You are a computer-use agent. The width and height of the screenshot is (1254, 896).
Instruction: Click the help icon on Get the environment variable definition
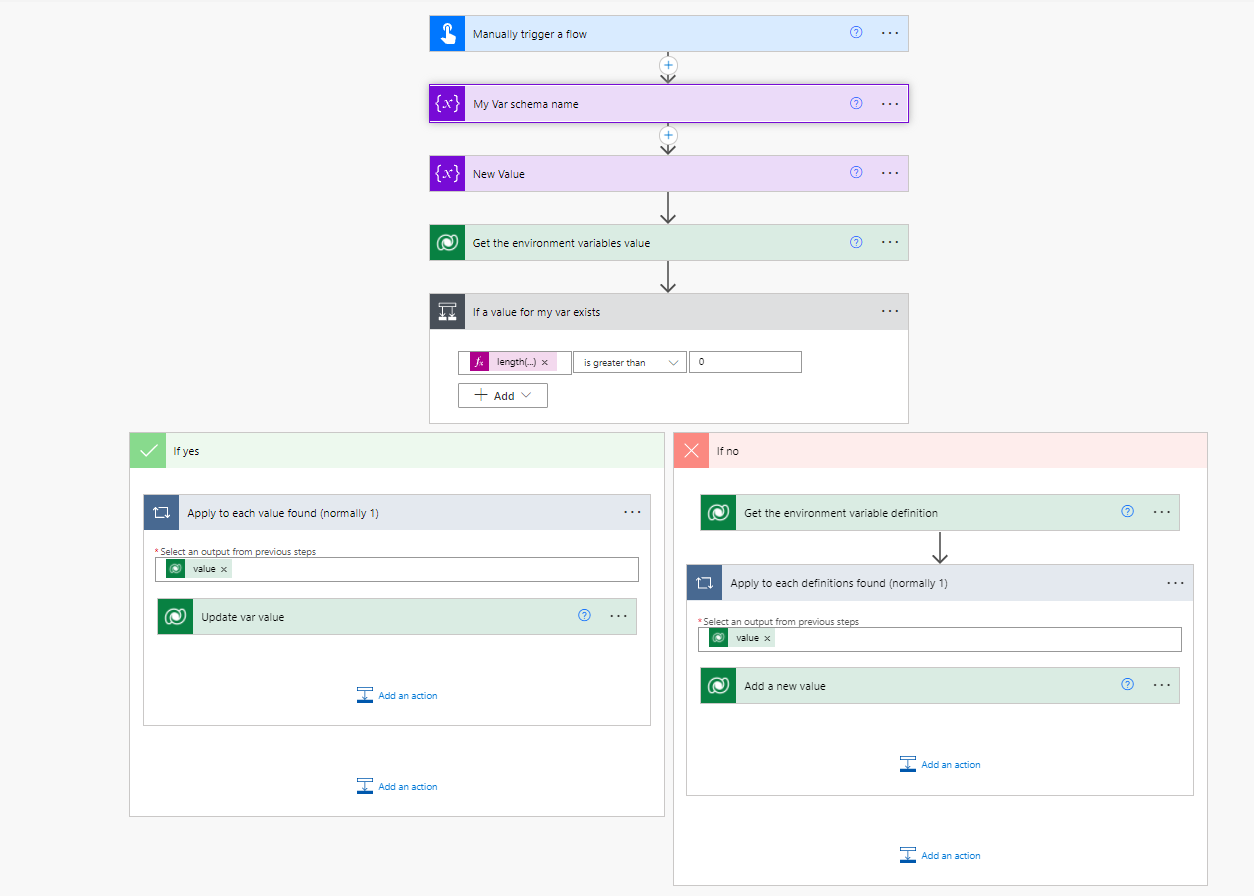(x=1128, y=512)
